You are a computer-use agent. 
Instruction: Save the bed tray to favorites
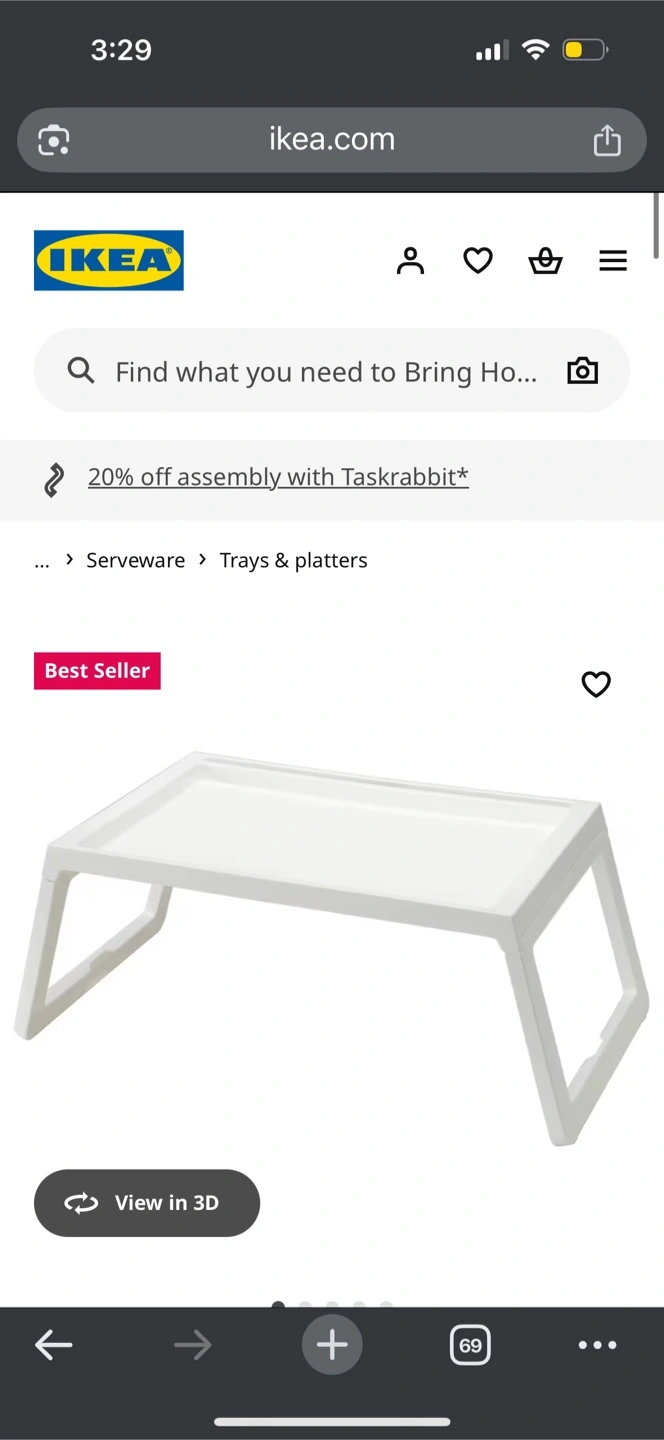(596, 684)
